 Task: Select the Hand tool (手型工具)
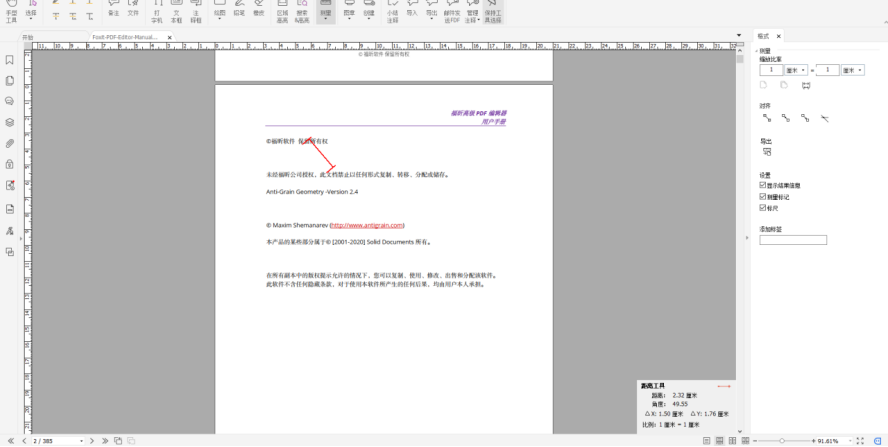coord(11,11)
